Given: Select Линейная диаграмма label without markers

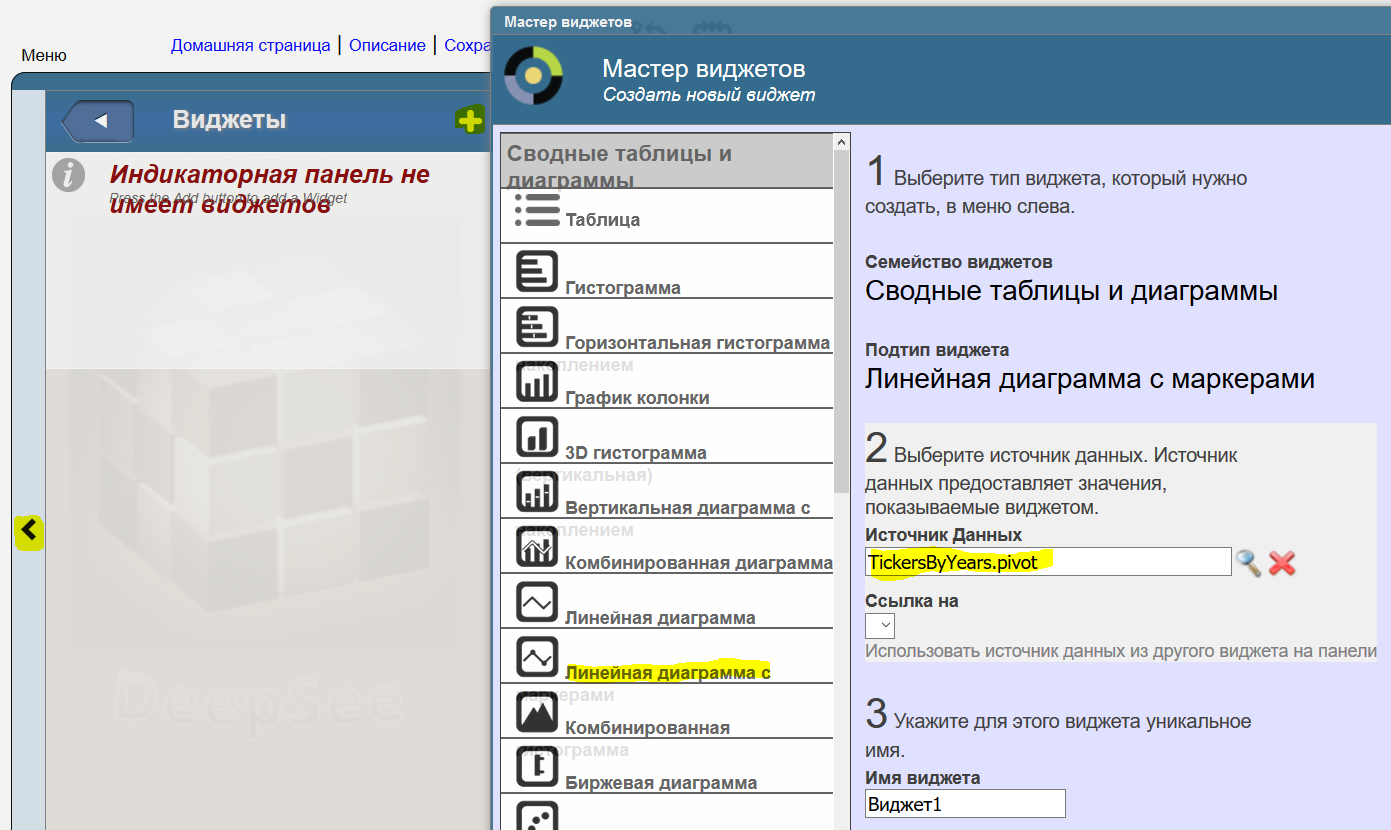Looking at the screenshot, I should point(660,618).
